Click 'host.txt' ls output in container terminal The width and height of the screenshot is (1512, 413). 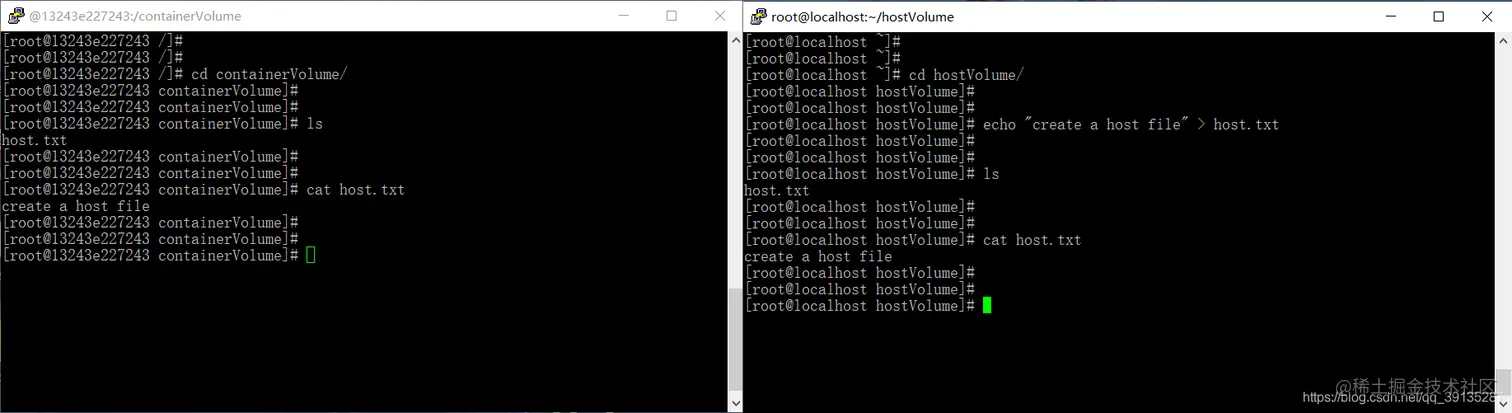(x=34, y=141)
